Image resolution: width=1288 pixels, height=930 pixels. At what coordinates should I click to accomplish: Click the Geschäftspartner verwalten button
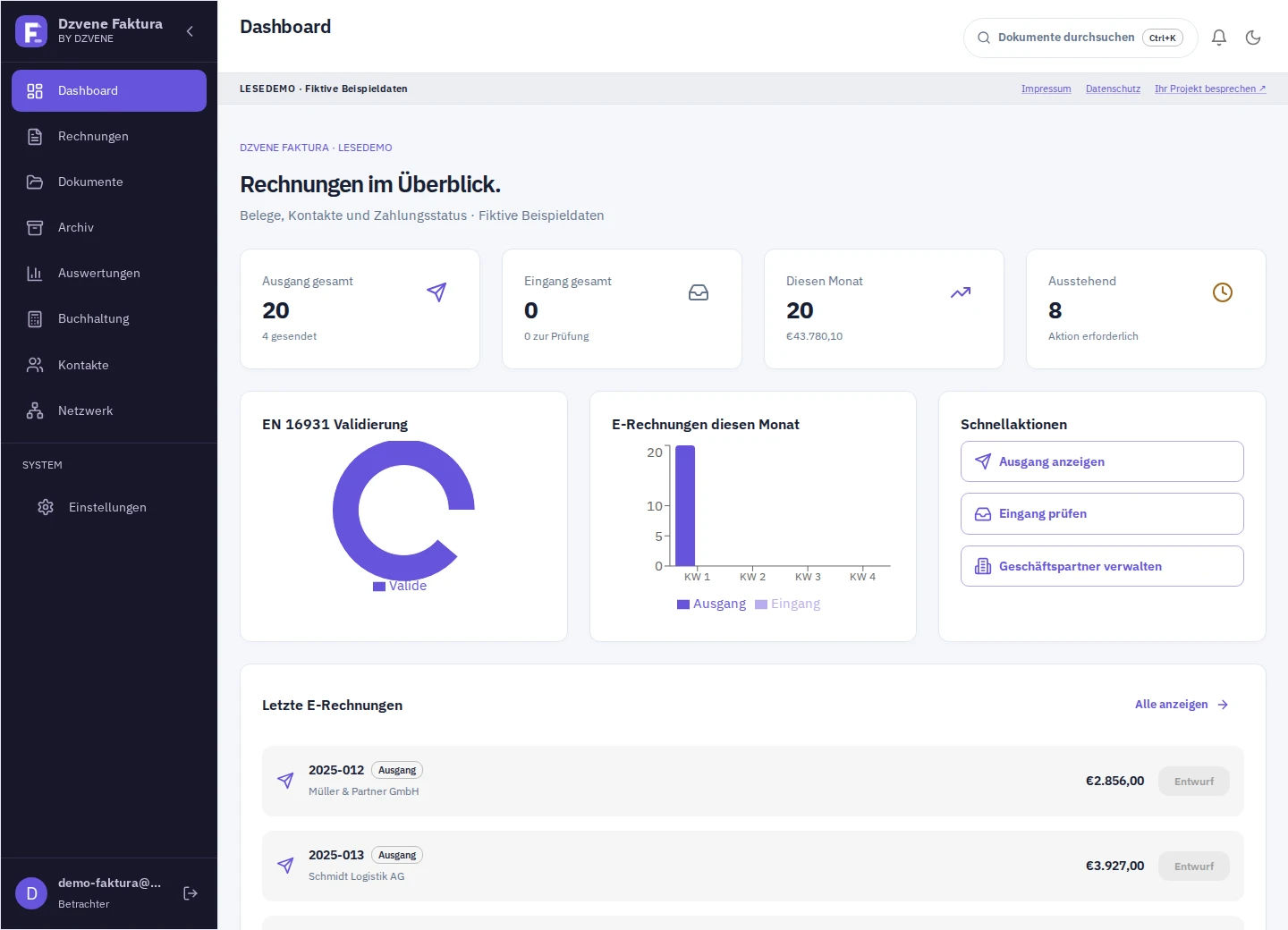1102,566
